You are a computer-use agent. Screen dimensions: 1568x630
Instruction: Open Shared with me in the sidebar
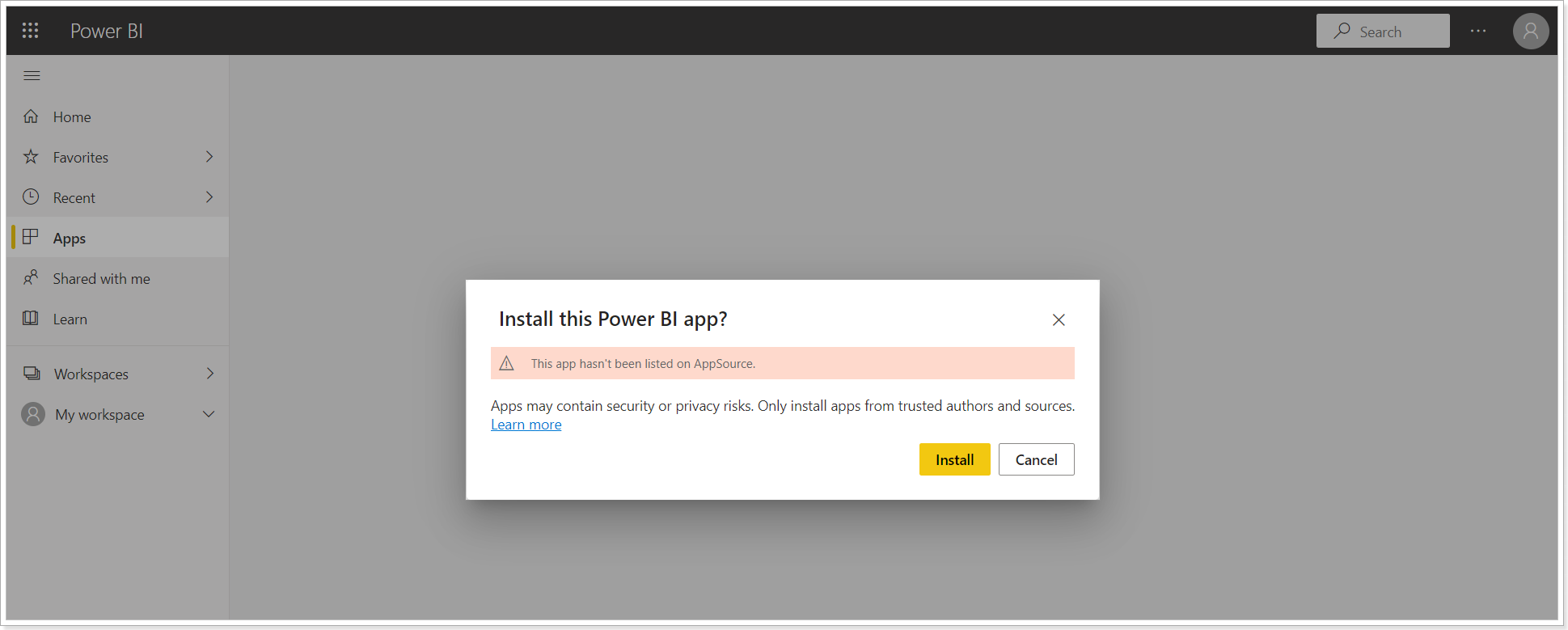pos(118,278)
